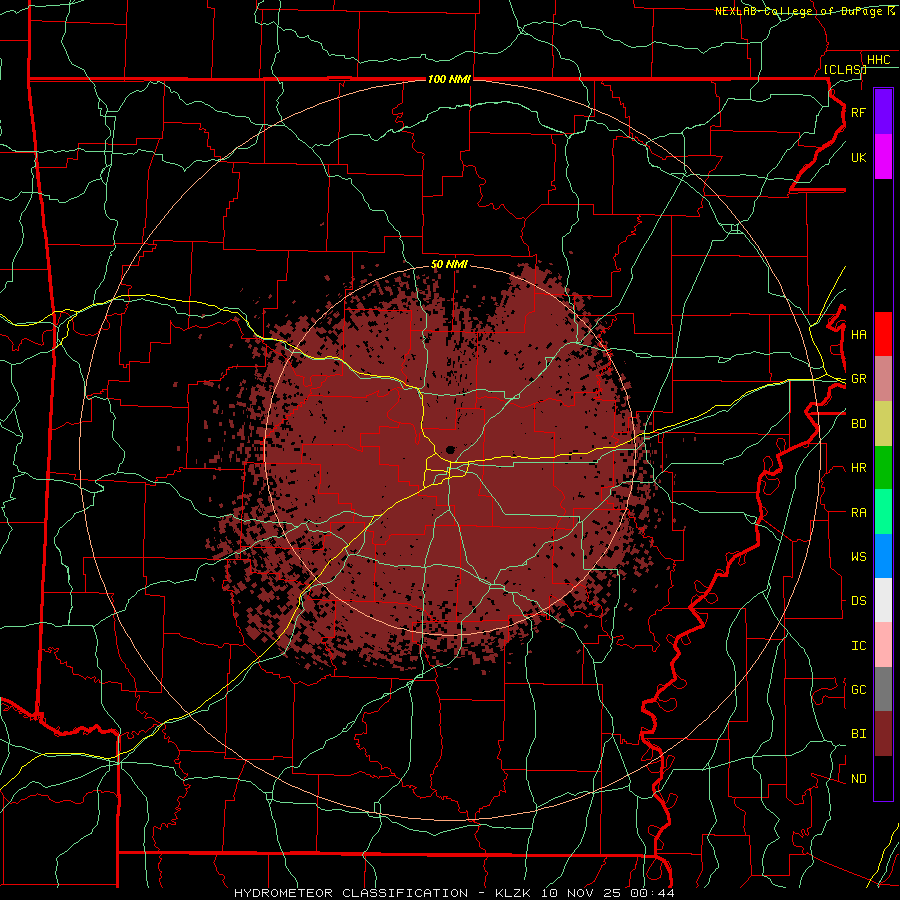900x900 pixels.
Task: Click the BI legend label
Action: pos(858,734)
